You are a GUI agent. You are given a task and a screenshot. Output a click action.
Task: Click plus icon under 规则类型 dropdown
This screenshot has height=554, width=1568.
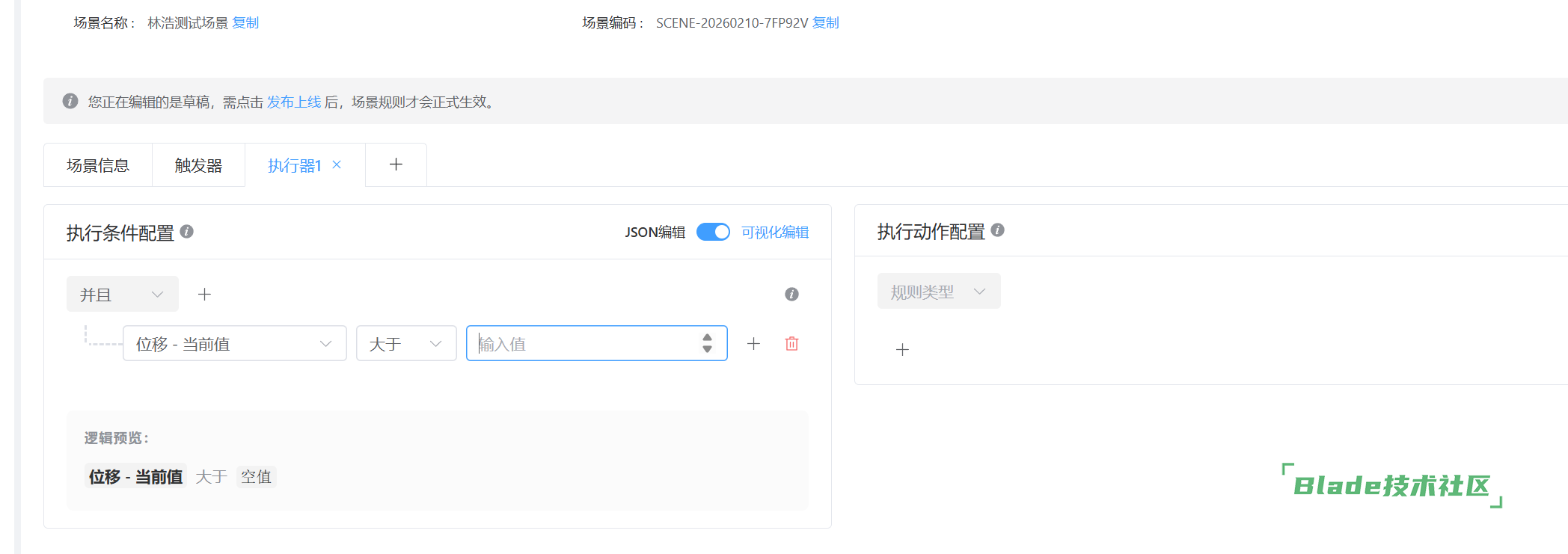pyautogui.click(x=902, y=350)
